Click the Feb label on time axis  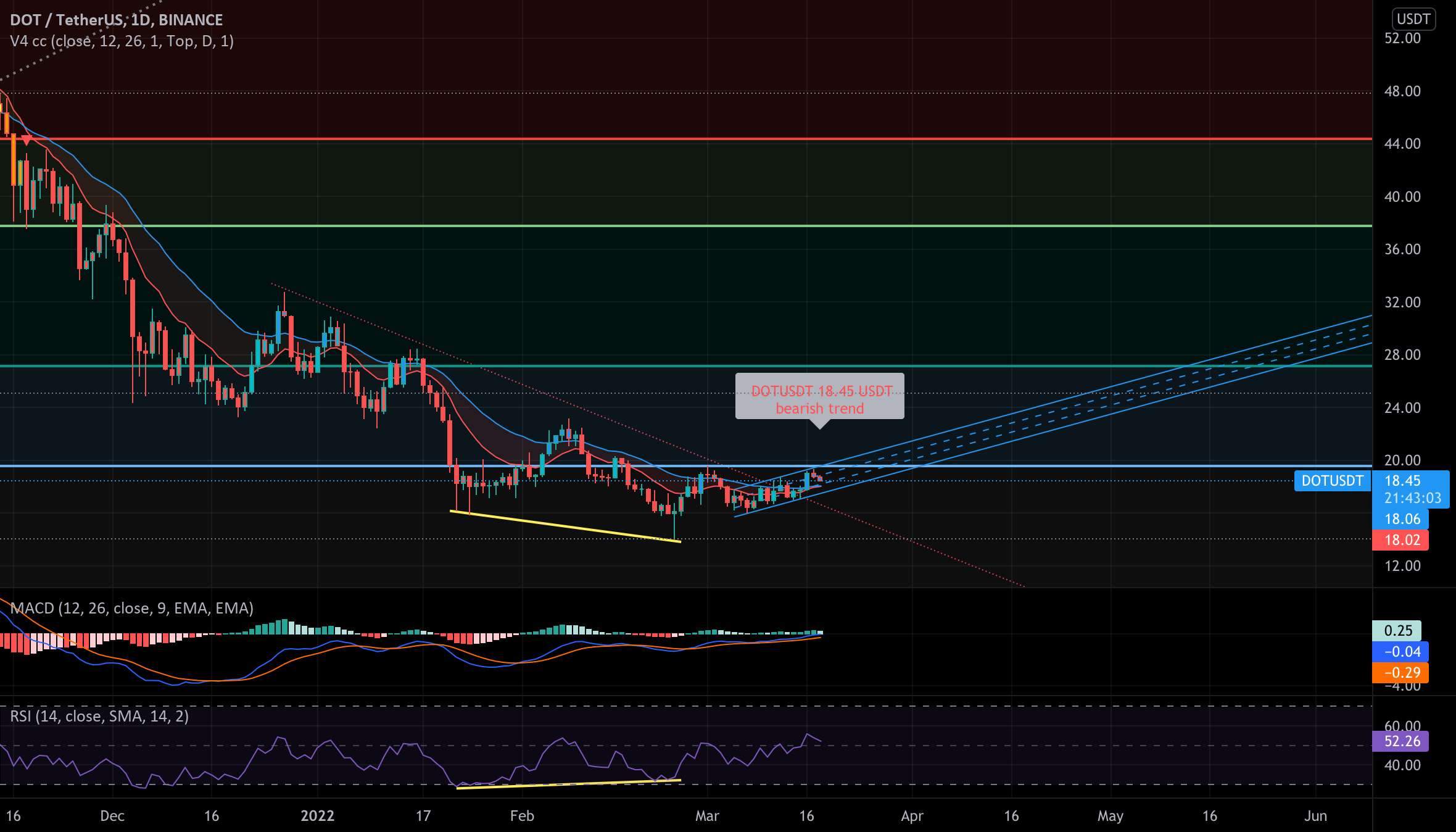522,816
